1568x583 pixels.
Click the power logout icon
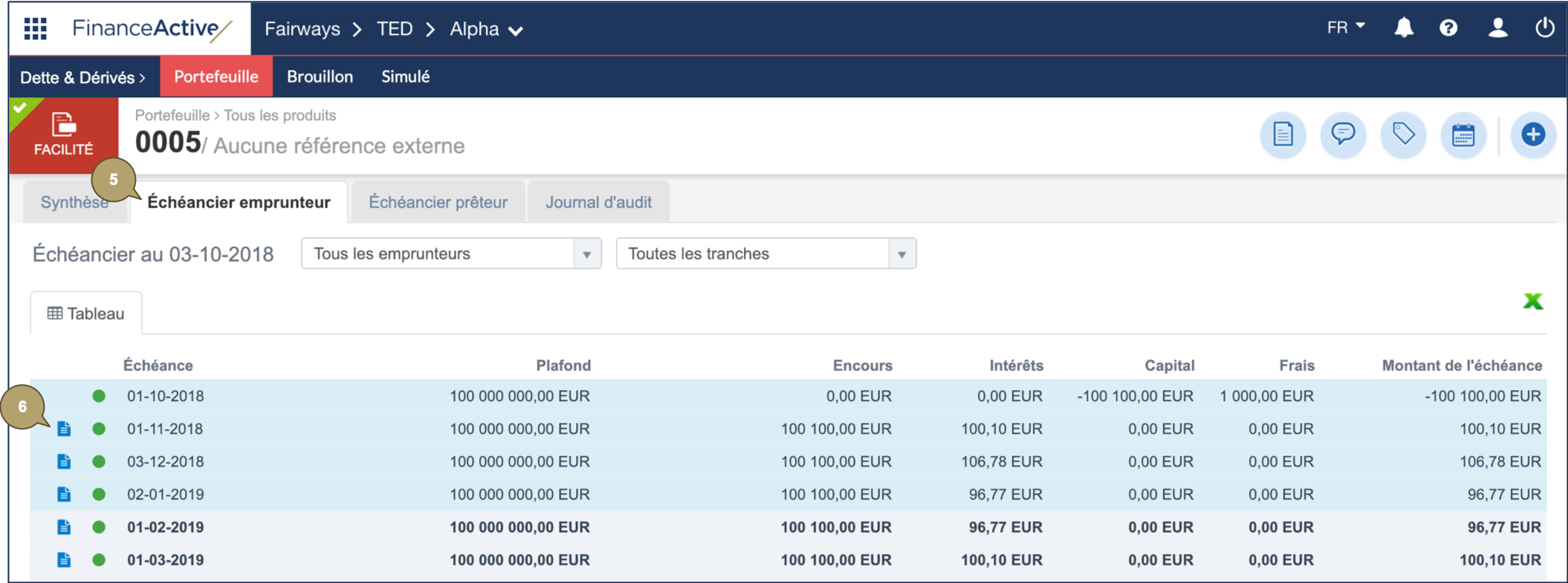point(1544,28)
